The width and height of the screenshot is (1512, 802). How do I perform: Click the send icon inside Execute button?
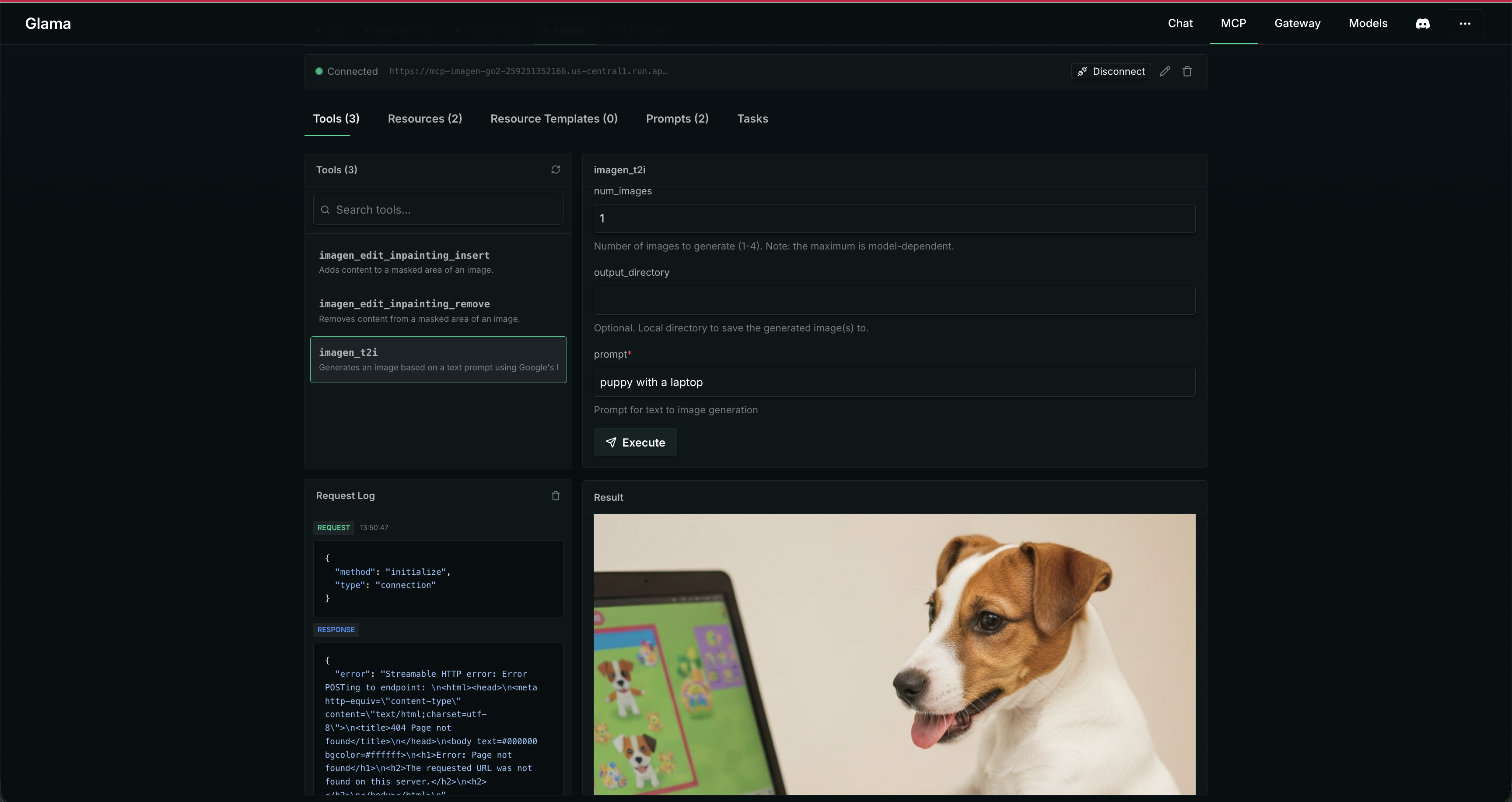coord(611,442)
